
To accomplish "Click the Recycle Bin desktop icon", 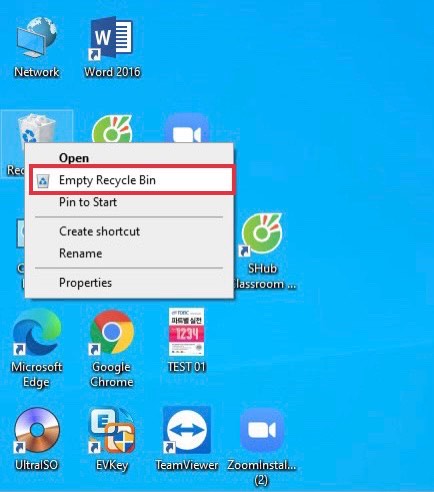I will (36, 131).
